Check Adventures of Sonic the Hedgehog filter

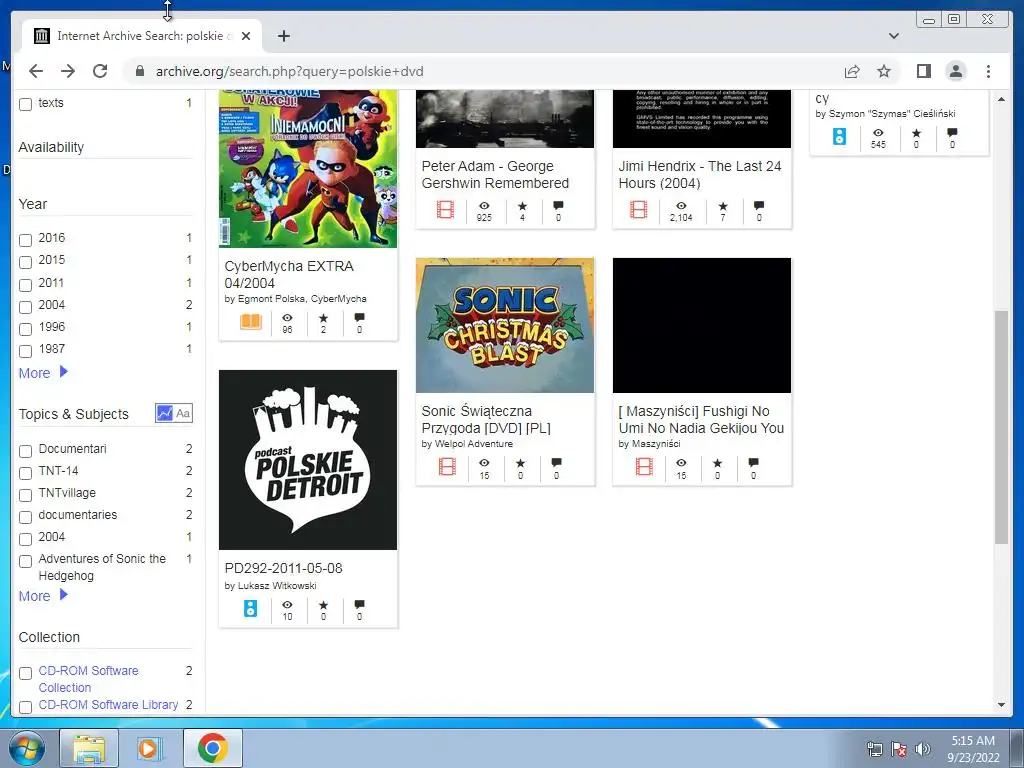(25, 561)
